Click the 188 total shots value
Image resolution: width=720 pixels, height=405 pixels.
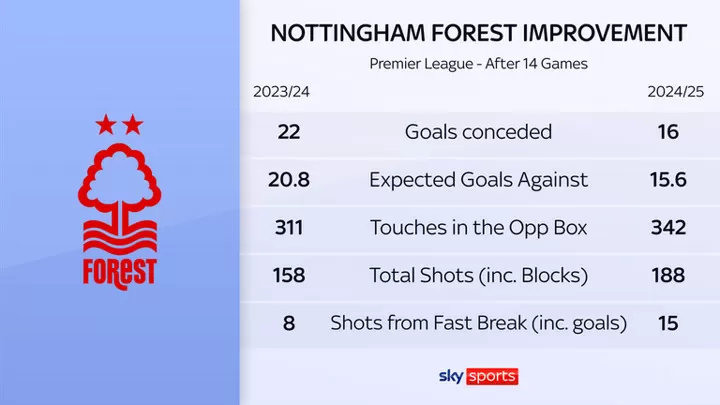point(668,276)
